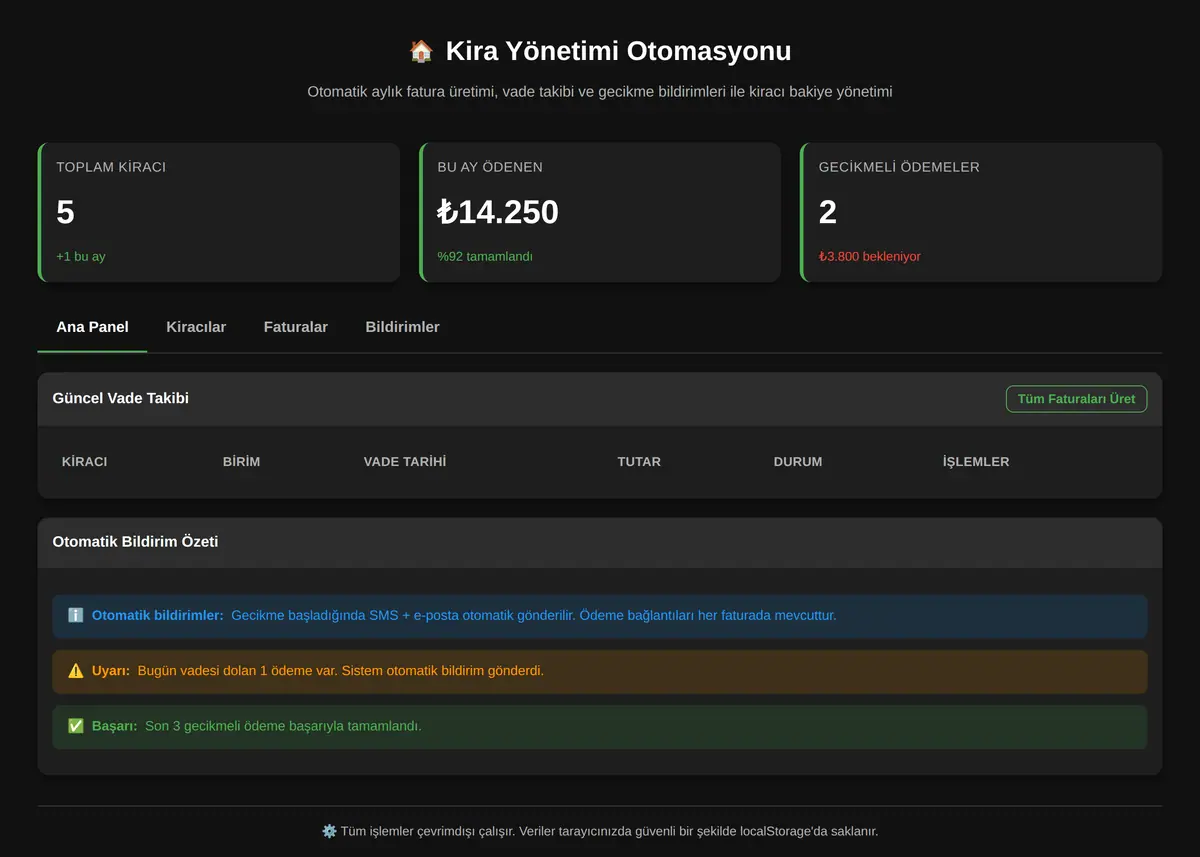Viewport: 1200px width, 857px height.
Task: Click the green checkmark icon in the success alert
Action: [x=75, y=726]
